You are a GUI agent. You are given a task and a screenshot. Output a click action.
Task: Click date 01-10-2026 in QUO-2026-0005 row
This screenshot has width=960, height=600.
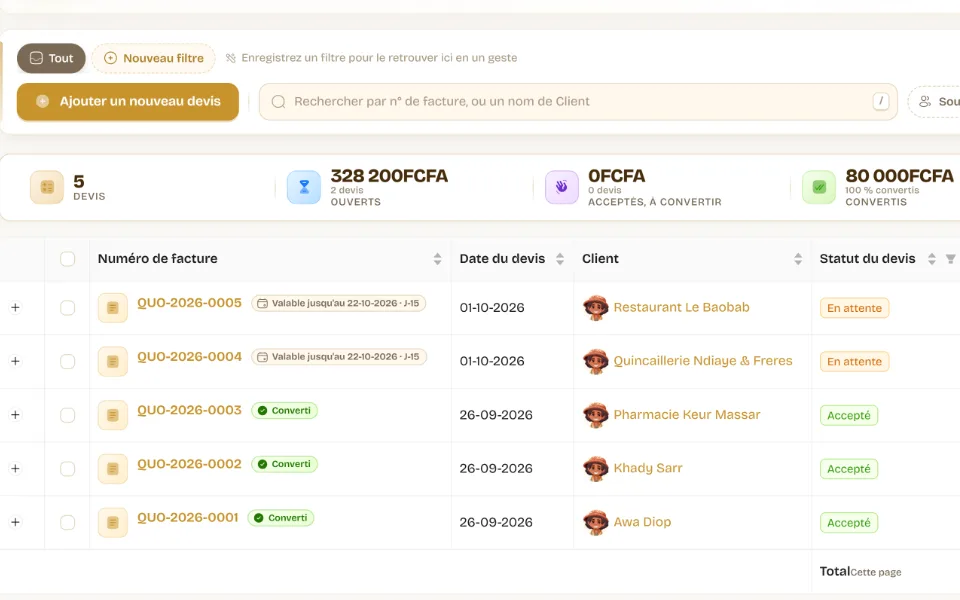click(x=492, y=307)
